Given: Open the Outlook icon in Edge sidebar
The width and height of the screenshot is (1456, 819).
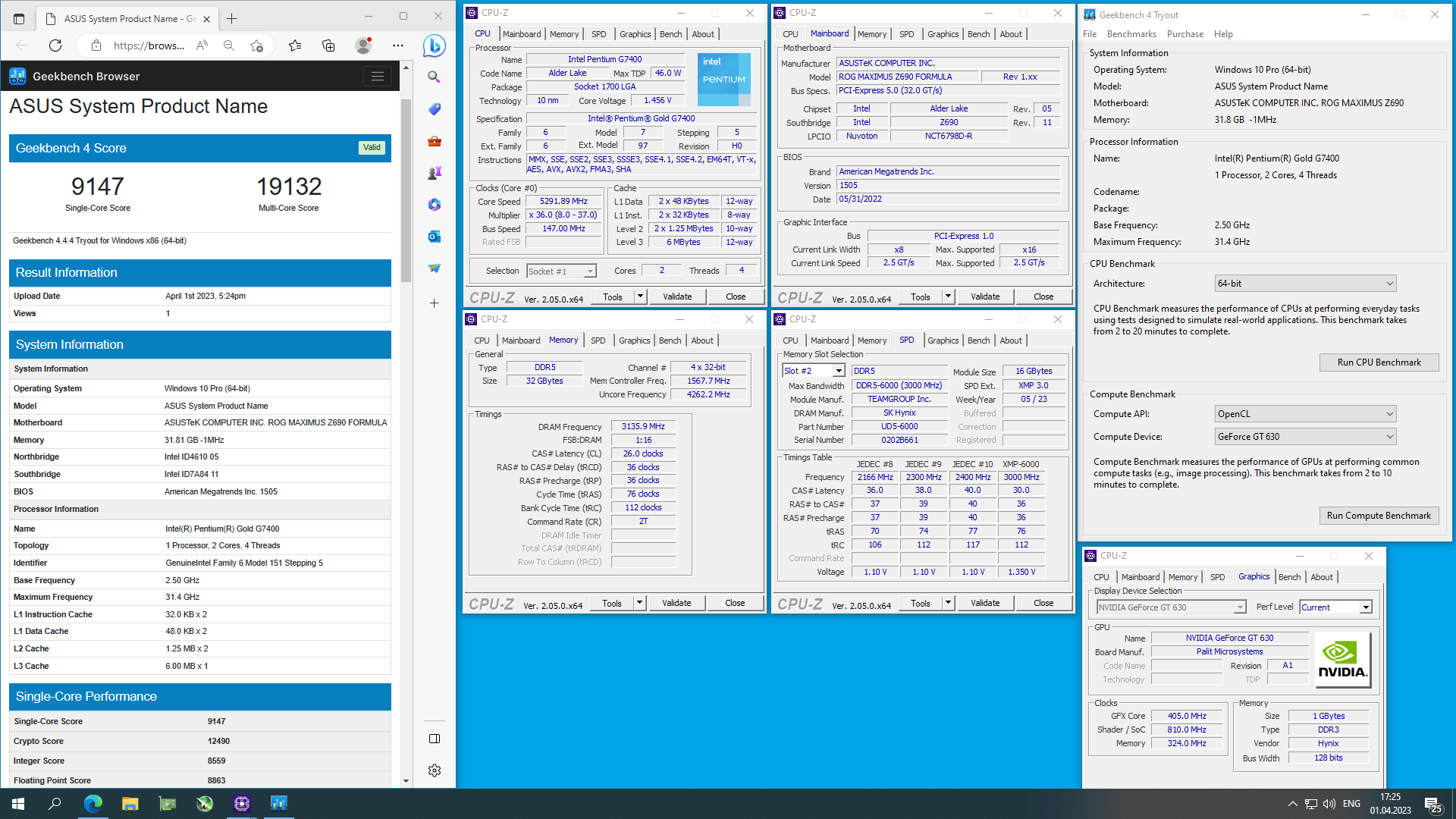Looking at the screenshot, I should [434, 237].
